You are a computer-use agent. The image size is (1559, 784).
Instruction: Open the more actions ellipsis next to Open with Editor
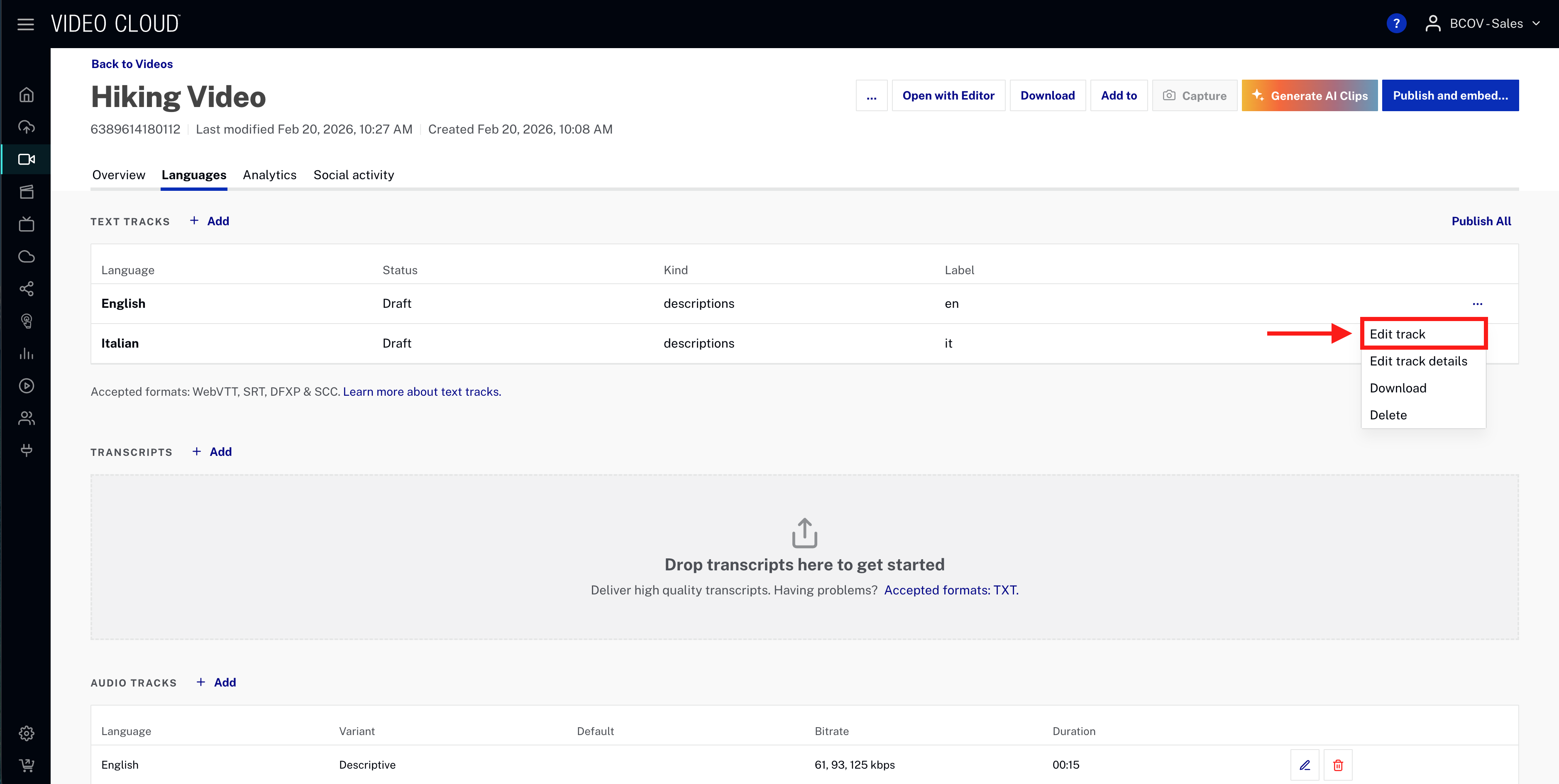point(872,95)
